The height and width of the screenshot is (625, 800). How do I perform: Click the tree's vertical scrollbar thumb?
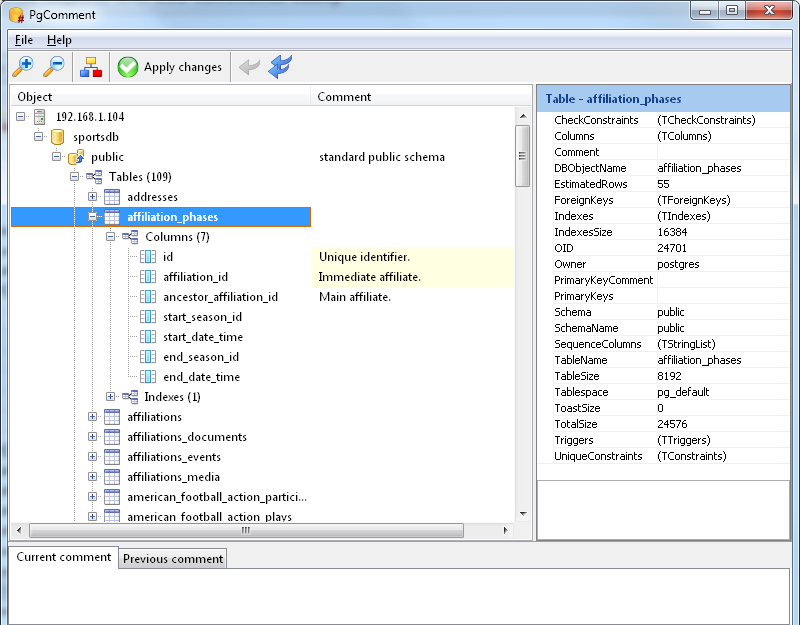[x=522, y=155]
